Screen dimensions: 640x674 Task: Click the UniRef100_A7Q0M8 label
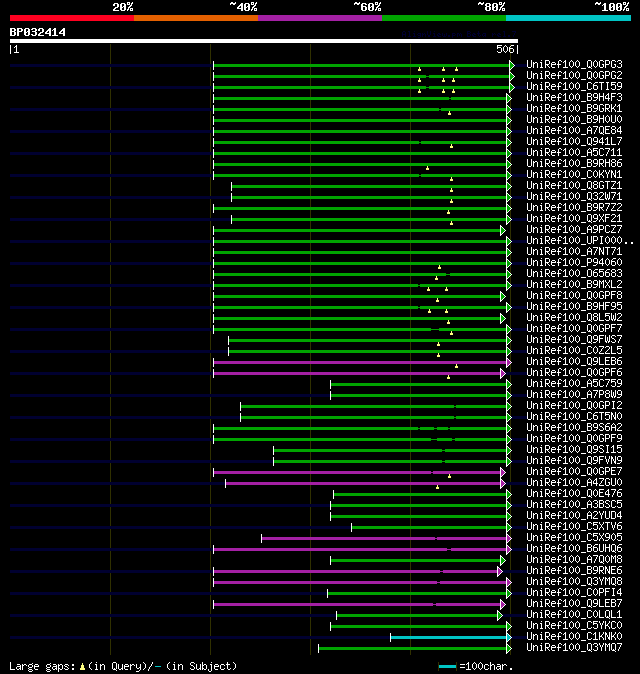click(574, 560)
